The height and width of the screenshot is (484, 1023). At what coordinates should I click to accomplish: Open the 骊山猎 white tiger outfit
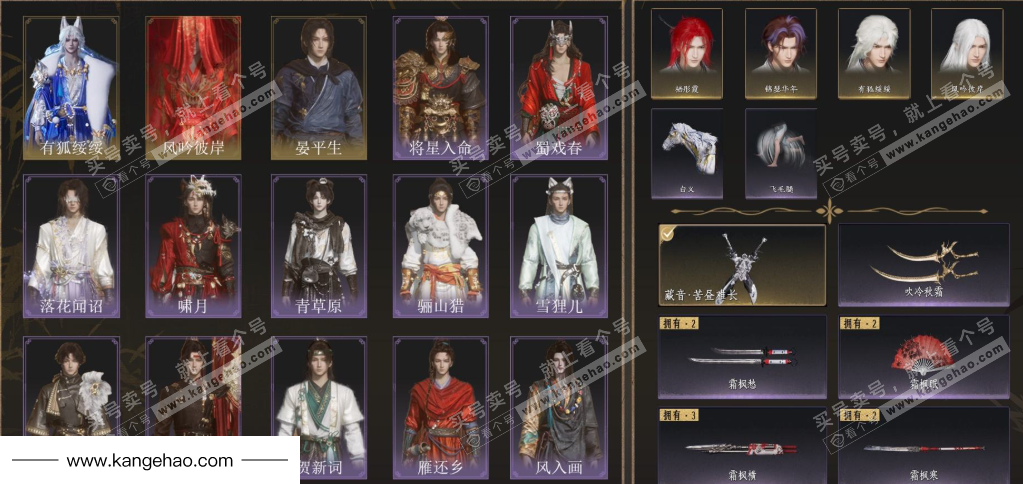coord(440,246)
